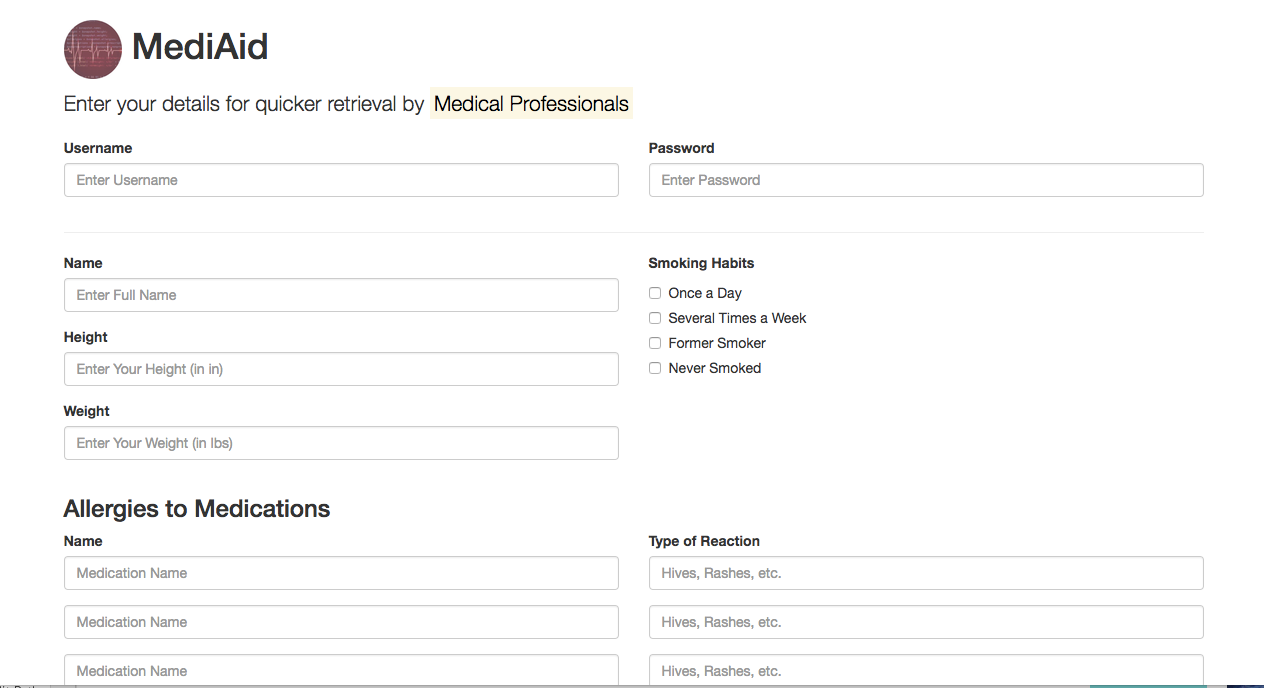Click the Username label
The width and height of the screenshot is (1264, 688).
[x=98, y=148]
